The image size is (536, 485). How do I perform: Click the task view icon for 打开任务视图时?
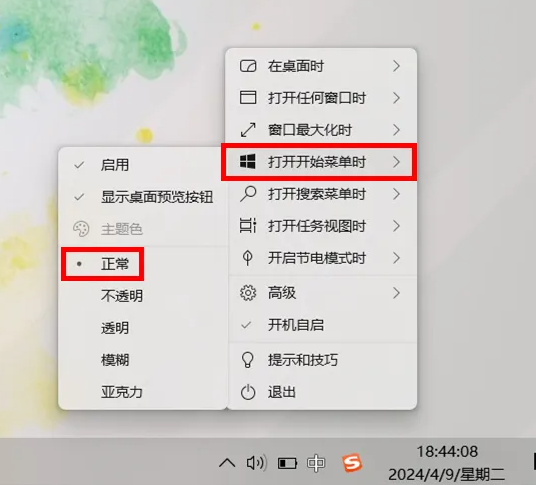tap(248, 226)
